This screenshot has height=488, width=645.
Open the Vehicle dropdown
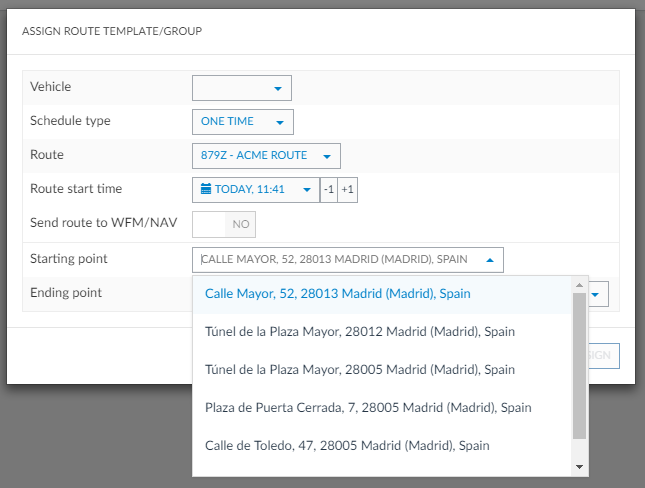coord(241,88)
